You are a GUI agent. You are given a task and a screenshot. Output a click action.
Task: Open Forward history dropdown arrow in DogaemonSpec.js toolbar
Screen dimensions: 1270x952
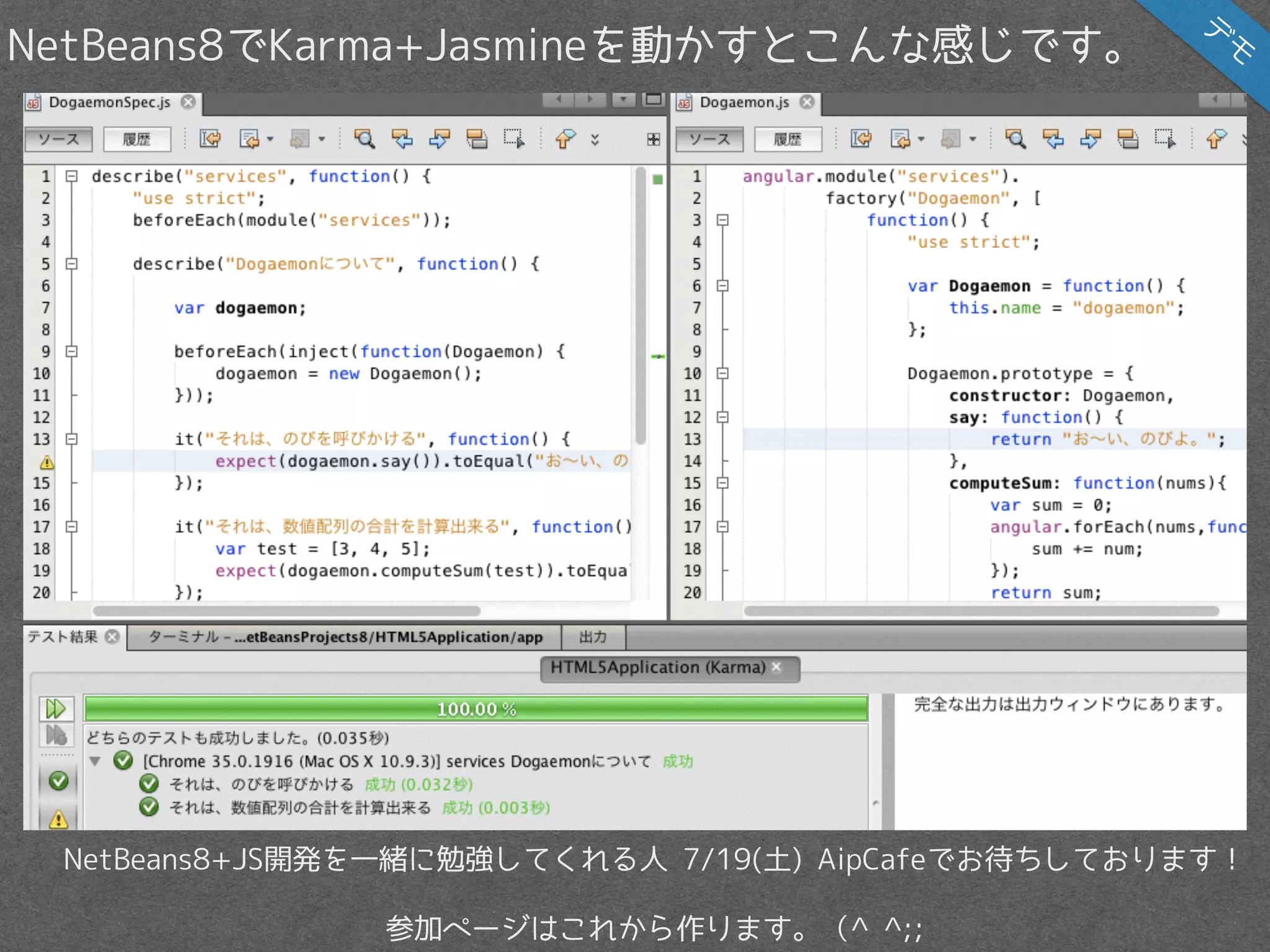click(321, 139)
